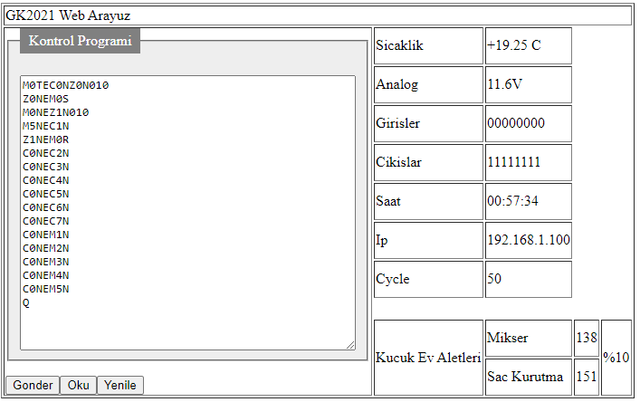Click program line C0NEC4N

click(x=46, y=180)
